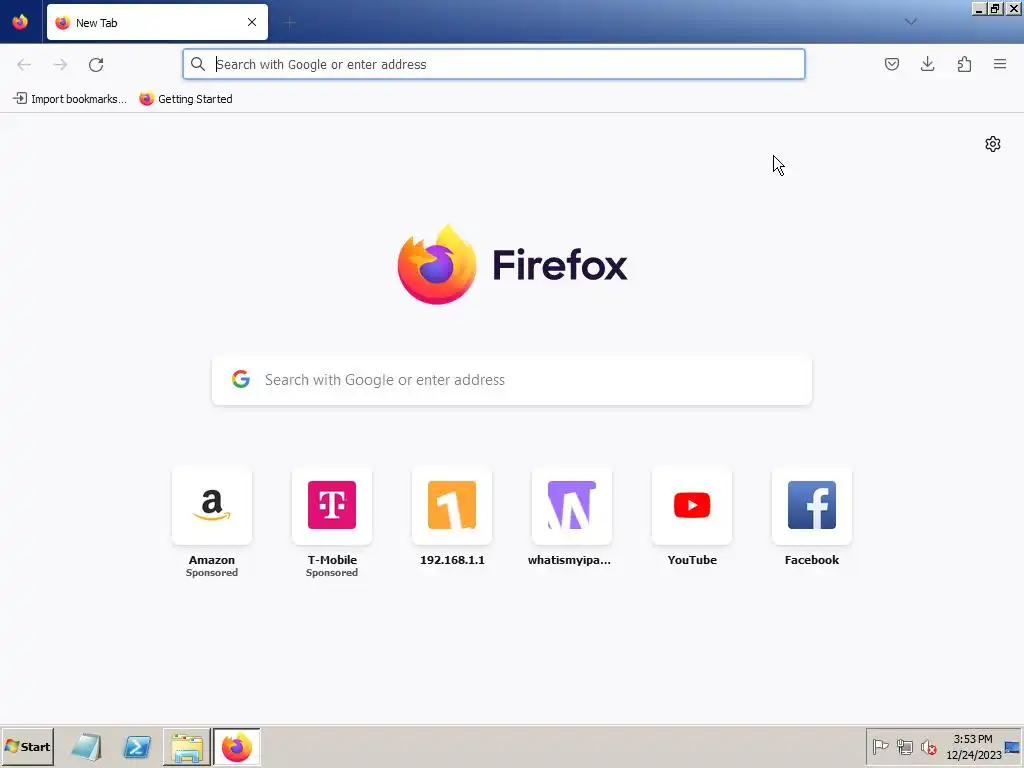Click the magnifier icon in address bar
1024x768 pixels.
[x=197, y=64]
